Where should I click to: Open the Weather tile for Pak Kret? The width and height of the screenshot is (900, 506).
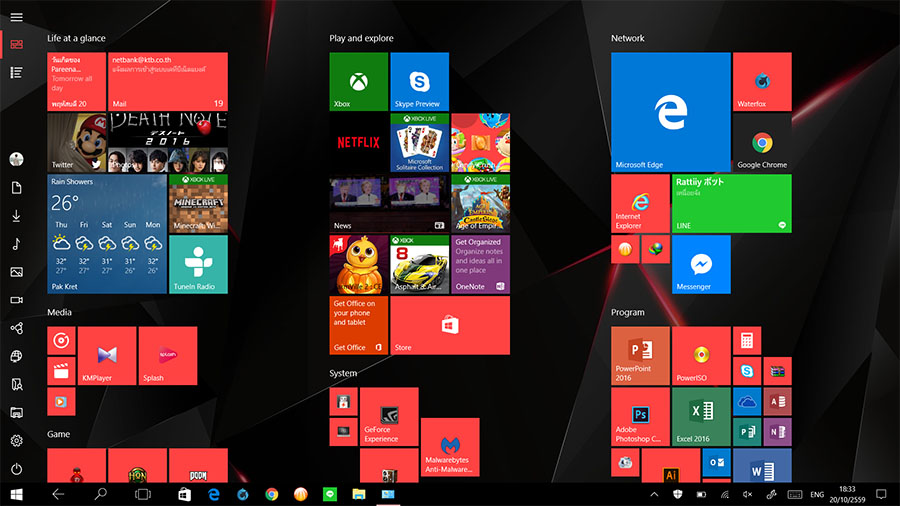(x=107, y=234)
